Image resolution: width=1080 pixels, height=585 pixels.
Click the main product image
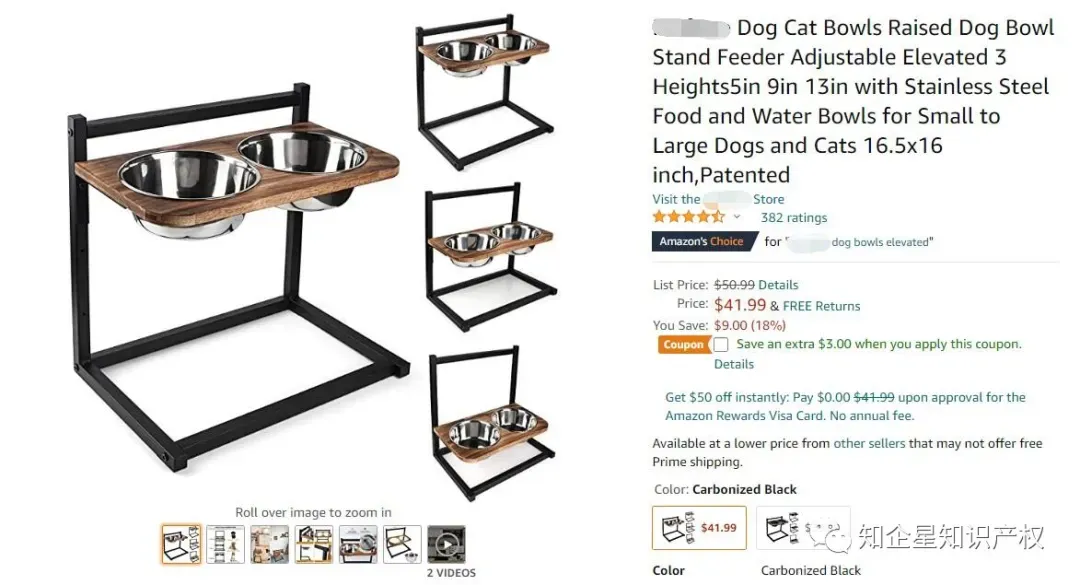click(x=240, y=270)
